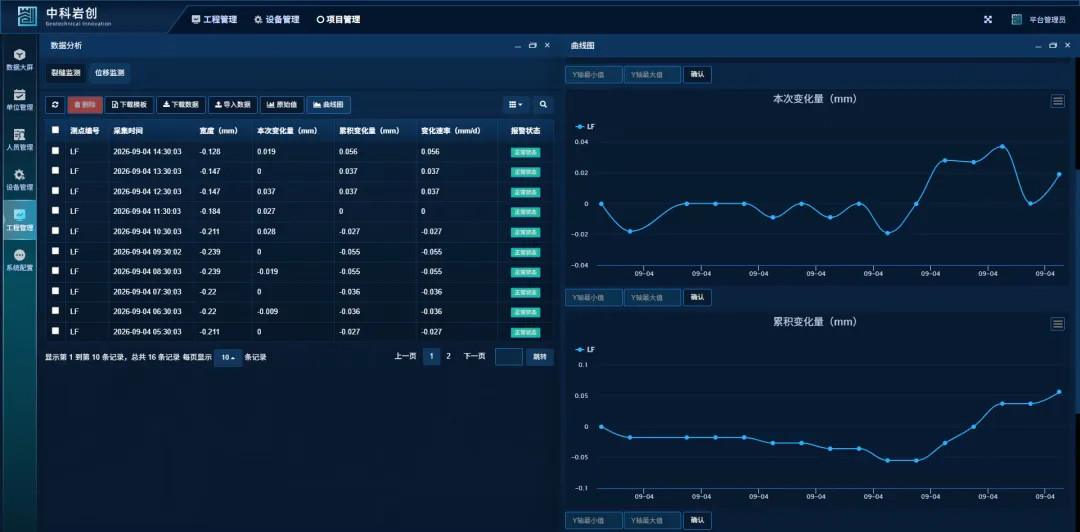Open the 累积变化量 chart menu
Image resolution: width=1080 pixels, height=532 pixels.
[x=1058, y=324]
